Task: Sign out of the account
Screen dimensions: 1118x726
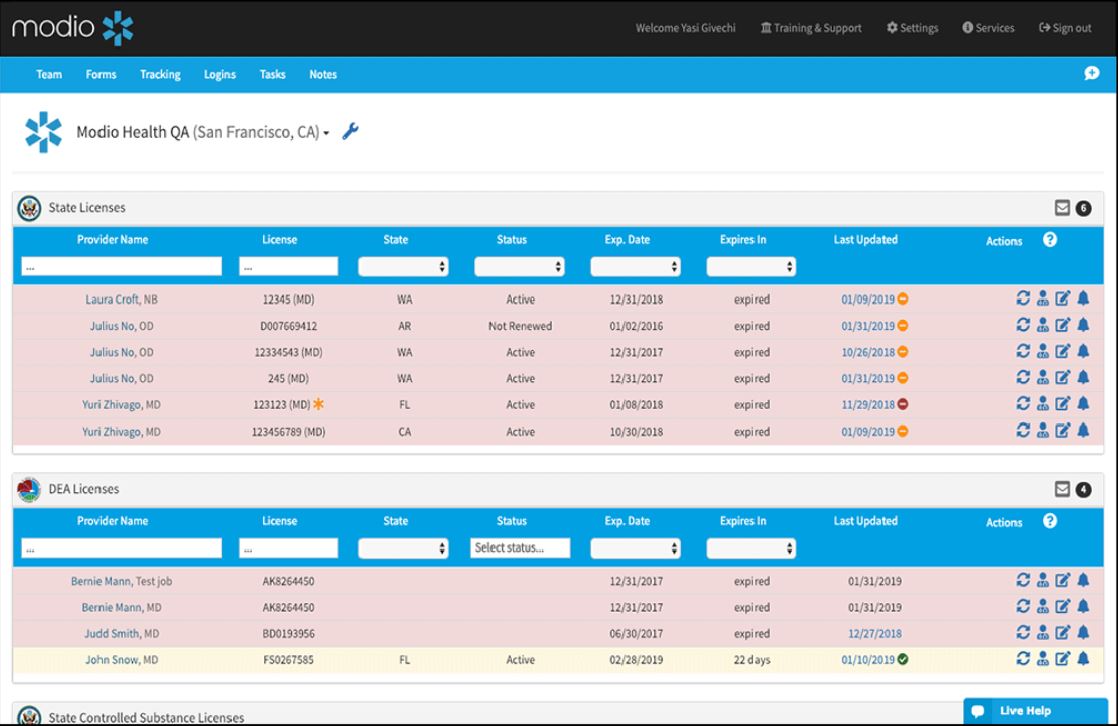Action: (1065, 28)
